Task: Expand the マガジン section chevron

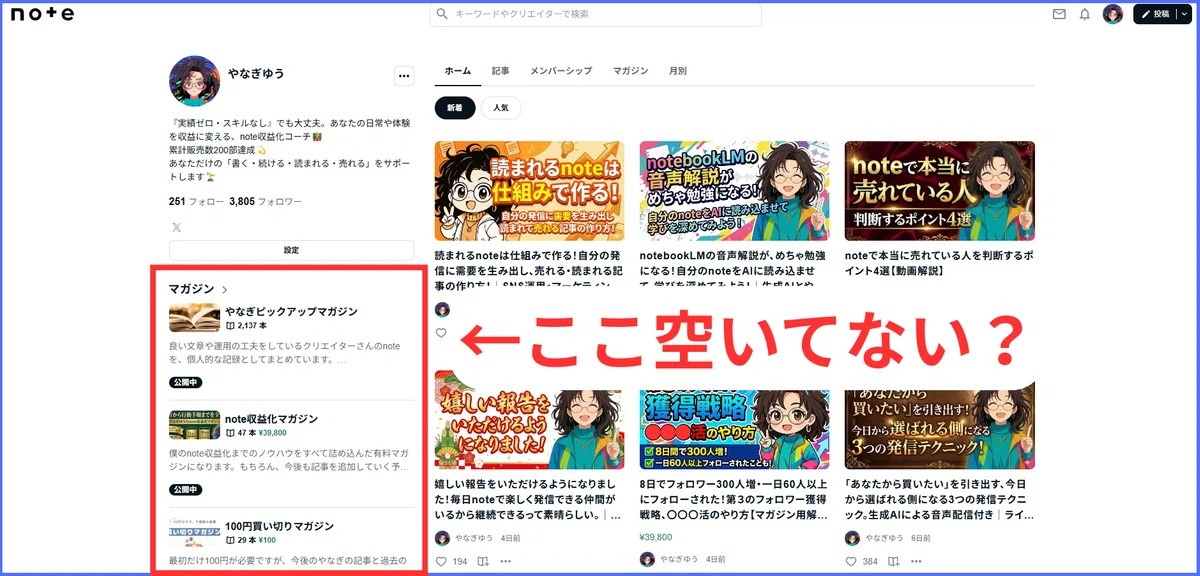Action: [x=225, y=289]
